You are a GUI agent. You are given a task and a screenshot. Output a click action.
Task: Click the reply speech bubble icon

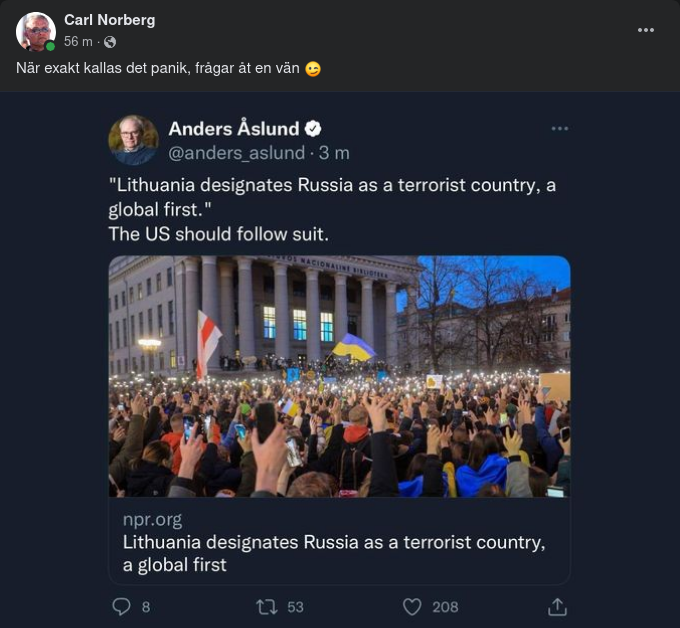pos(122,606)
